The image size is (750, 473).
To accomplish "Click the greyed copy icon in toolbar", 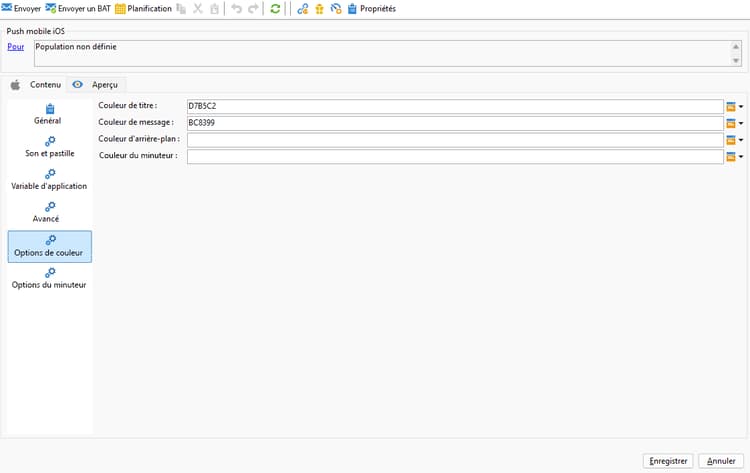I will [181, 9].
